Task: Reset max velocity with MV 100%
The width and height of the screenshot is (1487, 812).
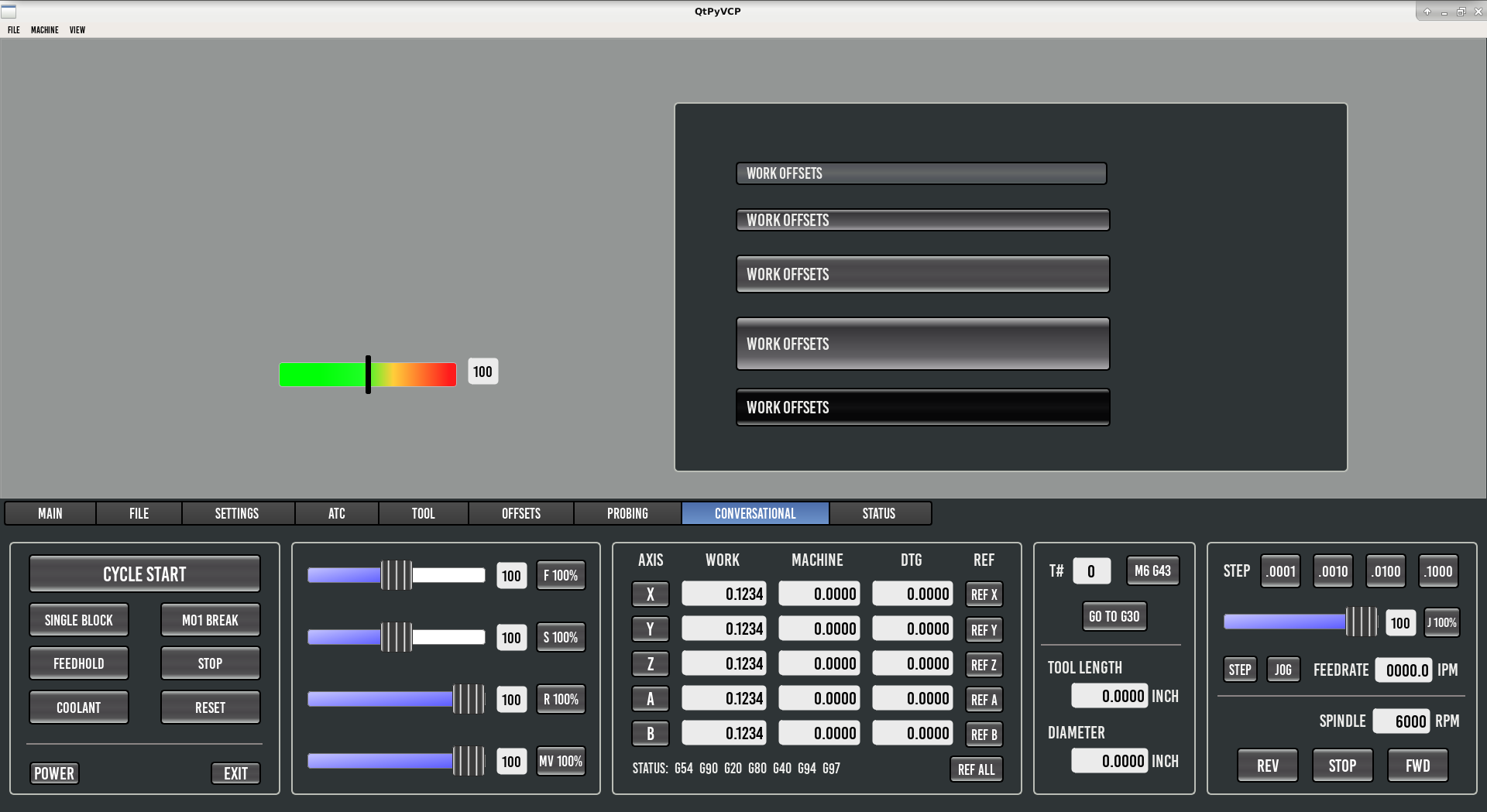Action: pyautogui.click(x=561, y=761)
